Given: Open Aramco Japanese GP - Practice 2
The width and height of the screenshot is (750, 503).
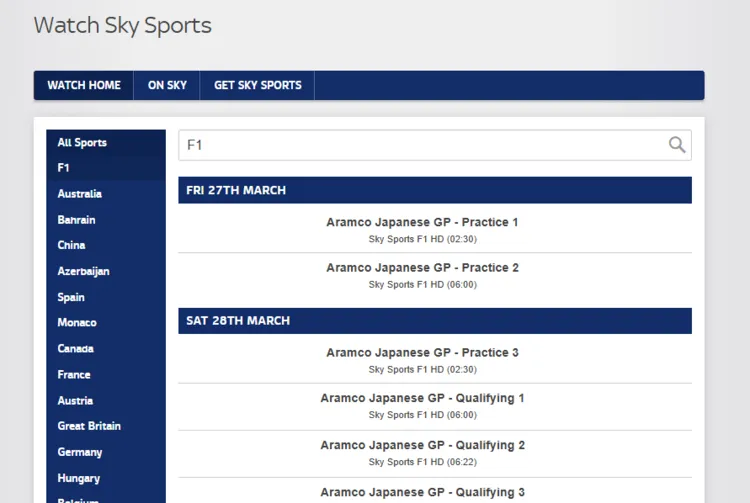Looking at the screenshot, I should click(x=422, y=267).
